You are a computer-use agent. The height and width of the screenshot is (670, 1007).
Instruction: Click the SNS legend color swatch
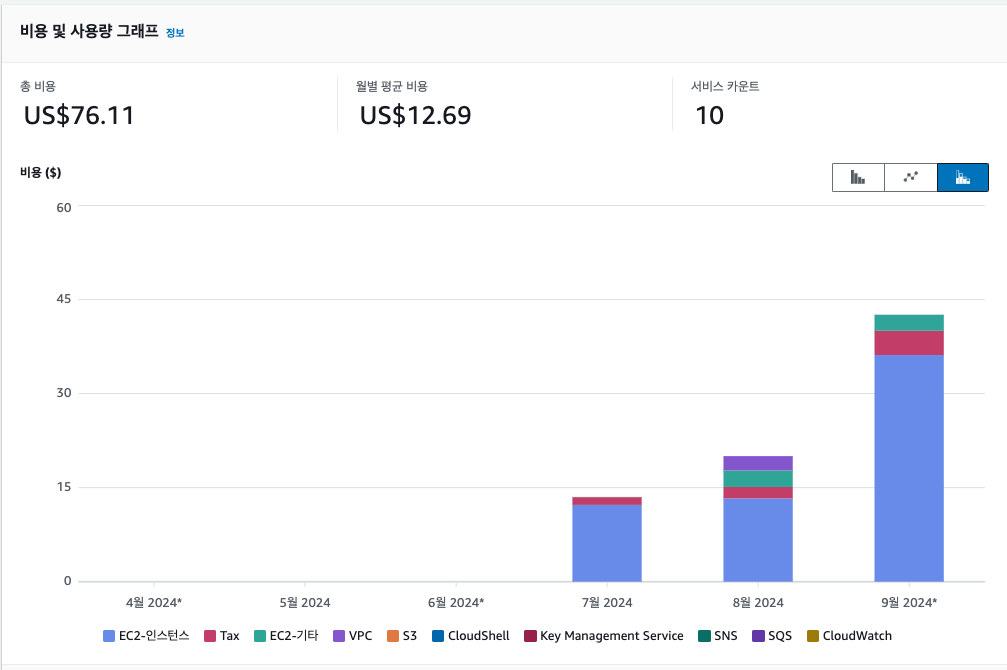[705, 636]
